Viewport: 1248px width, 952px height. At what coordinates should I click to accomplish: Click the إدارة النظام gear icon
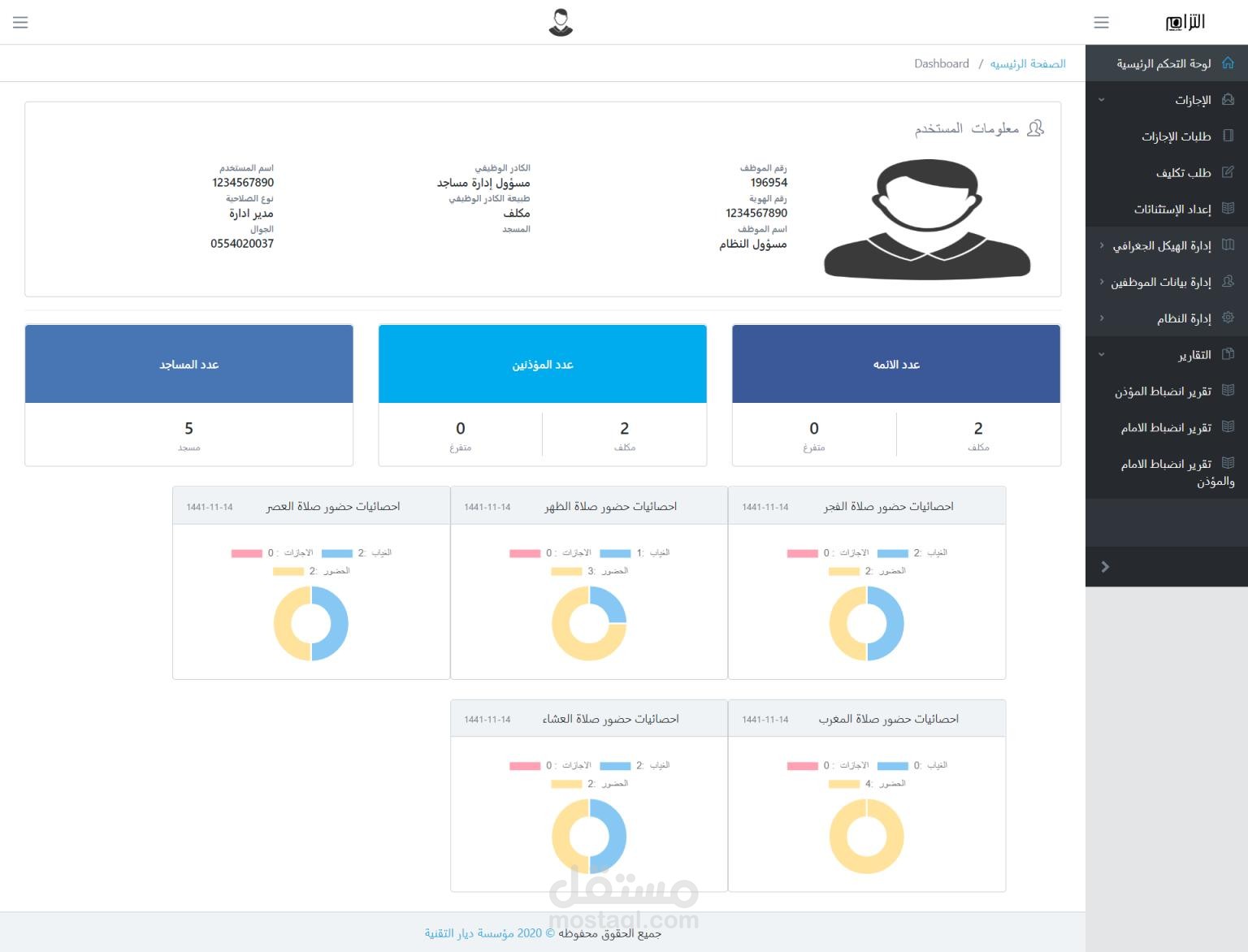tap(1228, 318)
